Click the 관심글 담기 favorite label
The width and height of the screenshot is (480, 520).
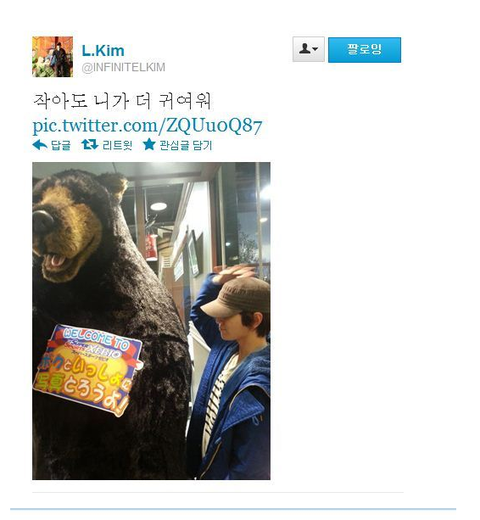pos(186,145)
